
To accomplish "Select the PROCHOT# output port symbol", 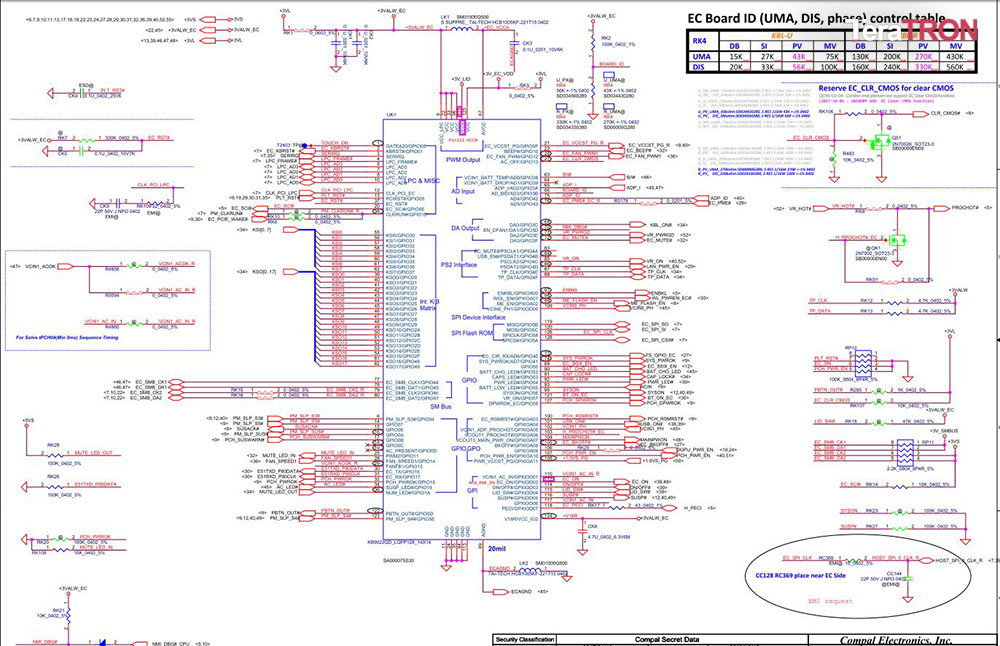I will pyautogui.click(x=941, y=208).
